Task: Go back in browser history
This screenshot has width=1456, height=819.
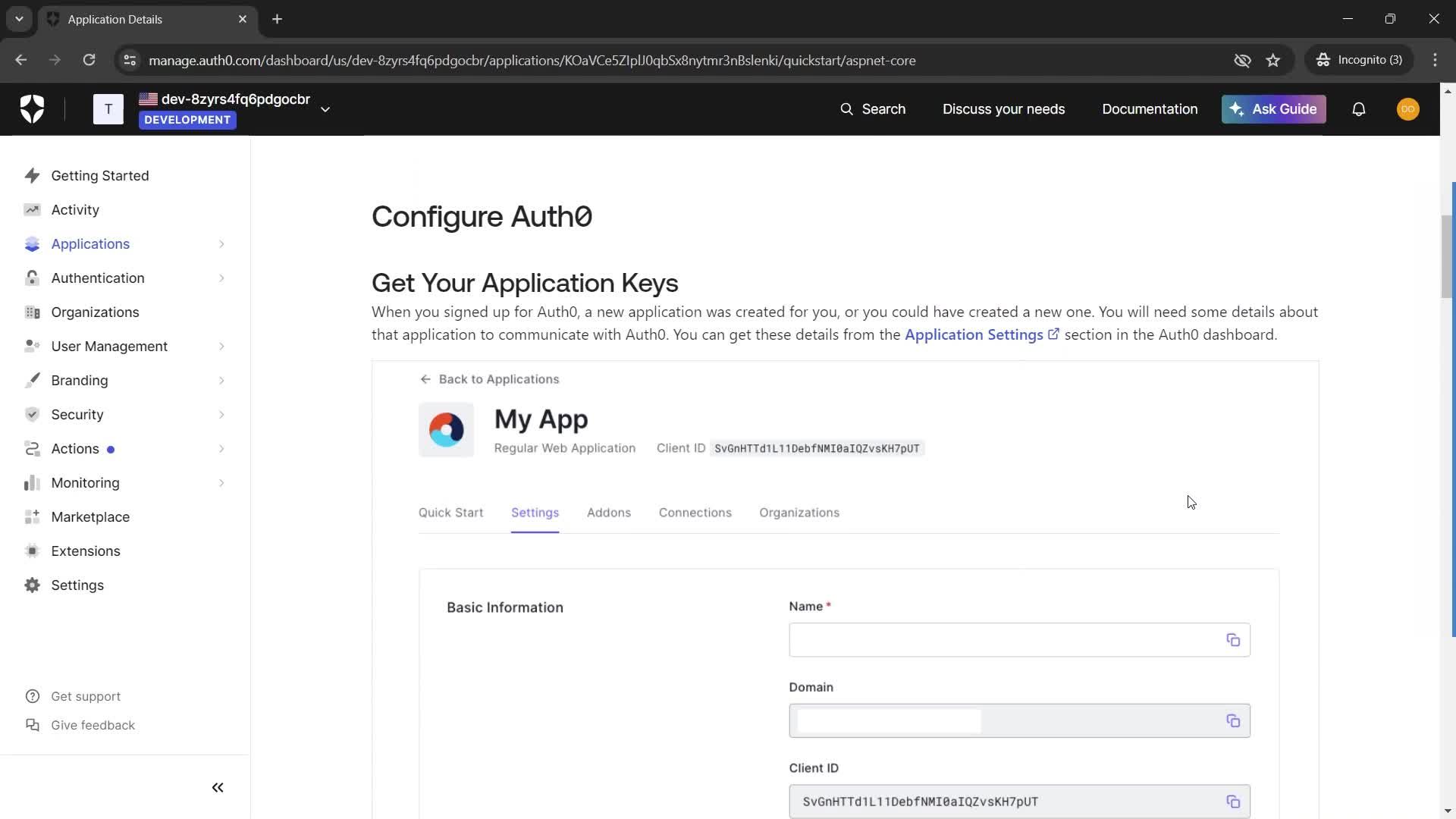Action: (x=21, y=61)
